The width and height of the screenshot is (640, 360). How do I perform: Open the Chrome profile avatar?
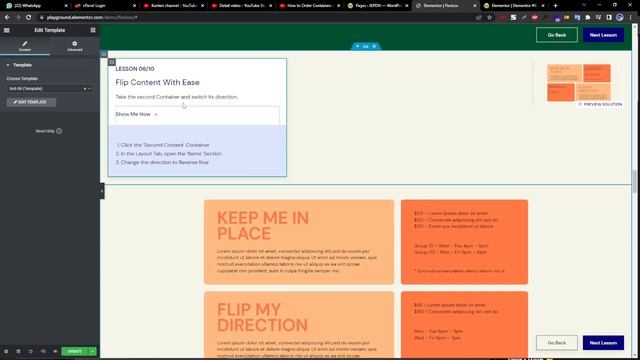(620, 18)
